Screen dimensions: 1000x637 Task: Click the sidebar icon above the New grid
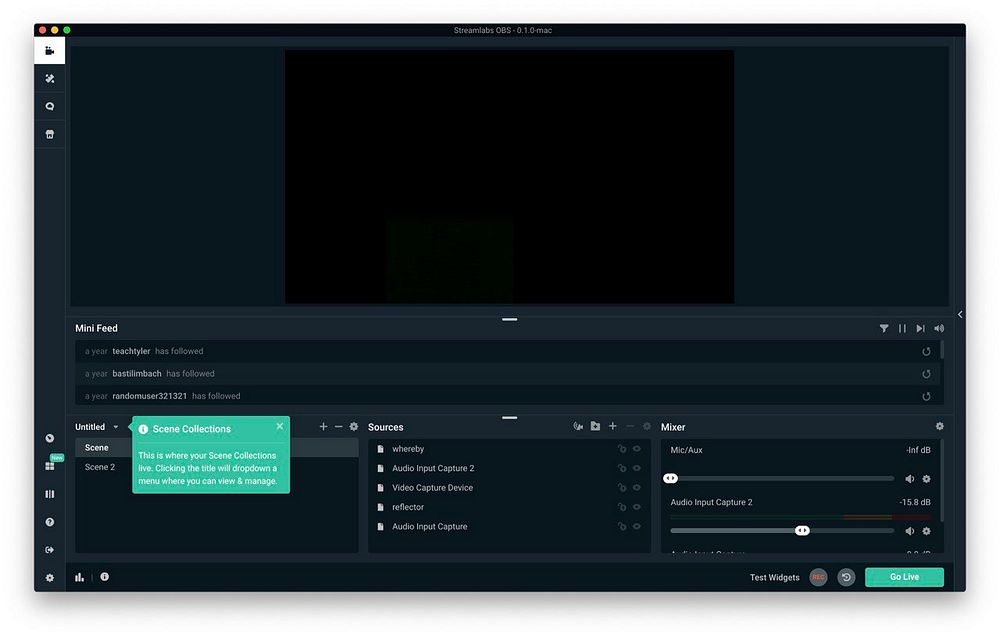(x=50, y=438)
